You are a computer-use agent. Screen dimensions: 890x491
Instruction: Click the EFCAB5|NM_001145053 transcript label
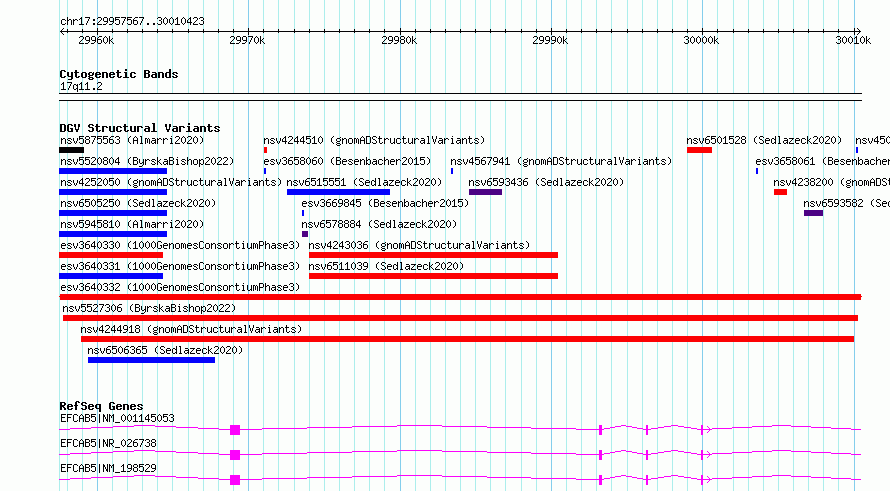pyautogui.click(x=117, y=418)
